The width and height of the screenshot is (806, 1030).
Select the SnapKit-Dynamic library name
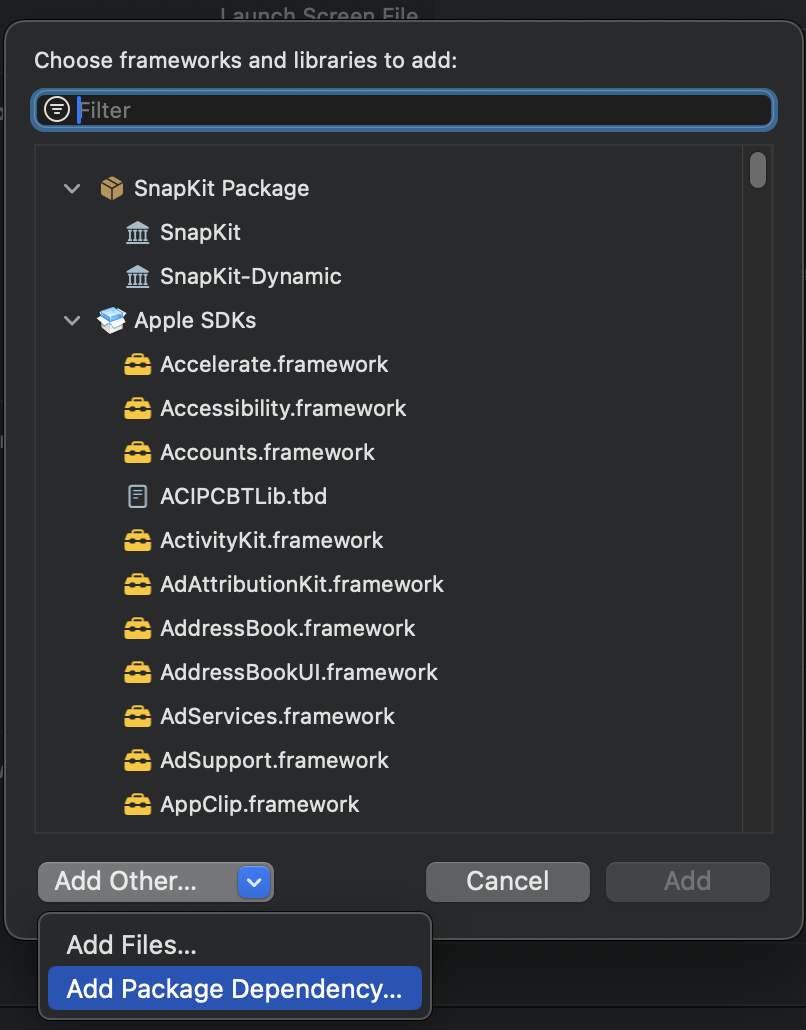click(x=251, y=277)
